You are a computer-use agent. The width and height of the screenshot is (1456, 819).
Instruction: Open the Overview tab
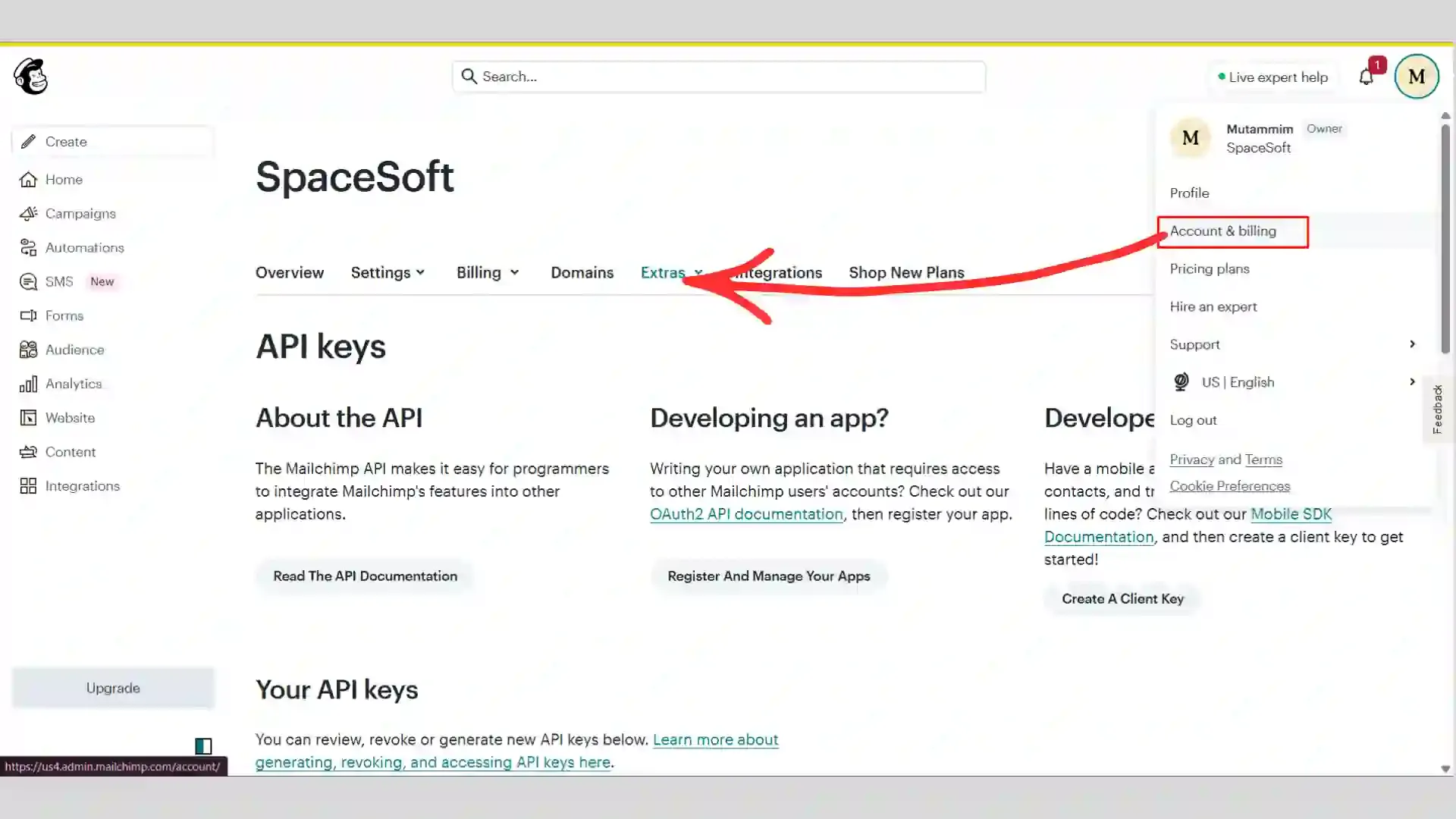(x=290, y=272)
